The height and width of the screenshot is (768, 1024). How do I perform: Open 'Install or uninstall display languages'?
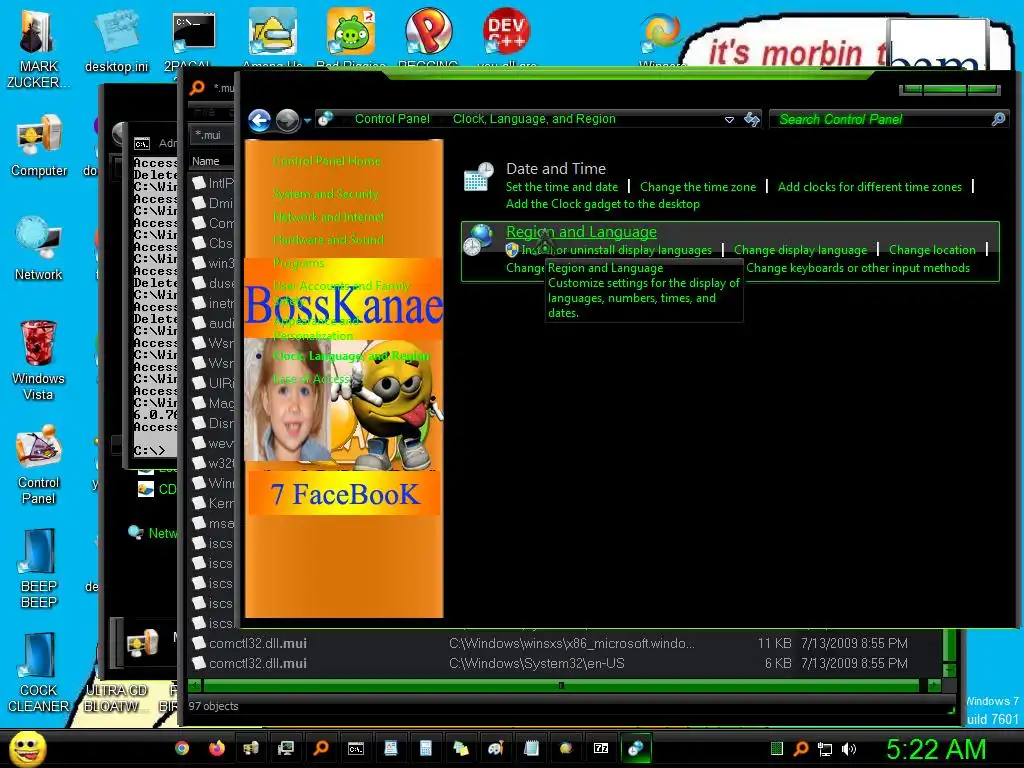click(x=616, y=250)
